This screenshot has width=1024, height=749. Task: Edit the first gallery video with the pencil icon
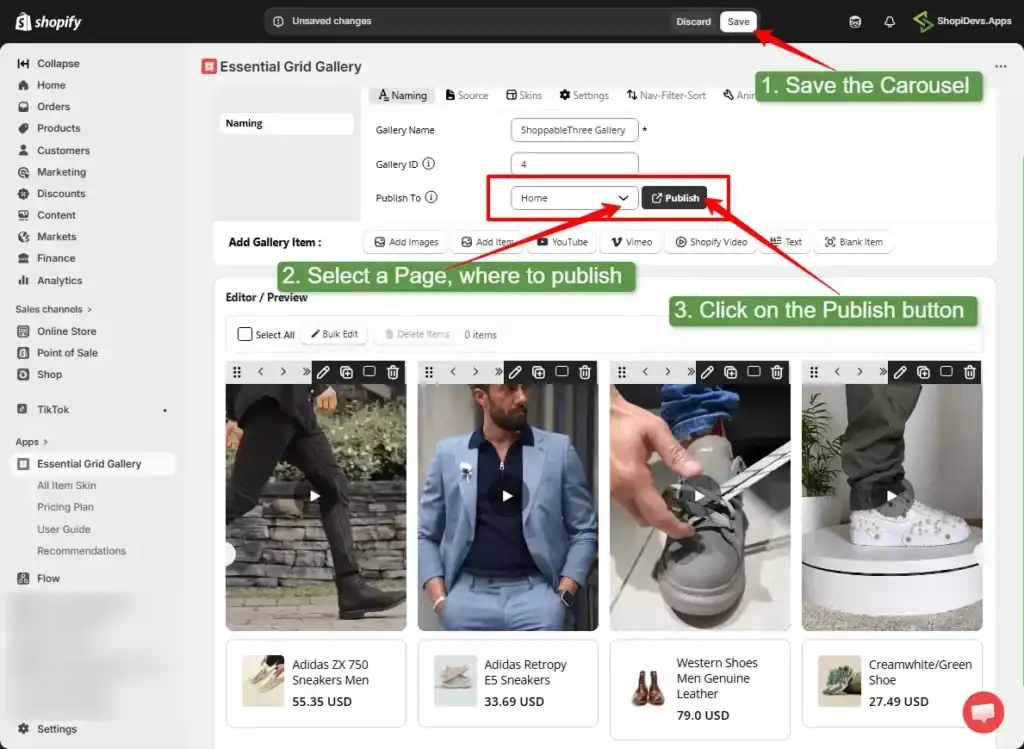point(322,372)
